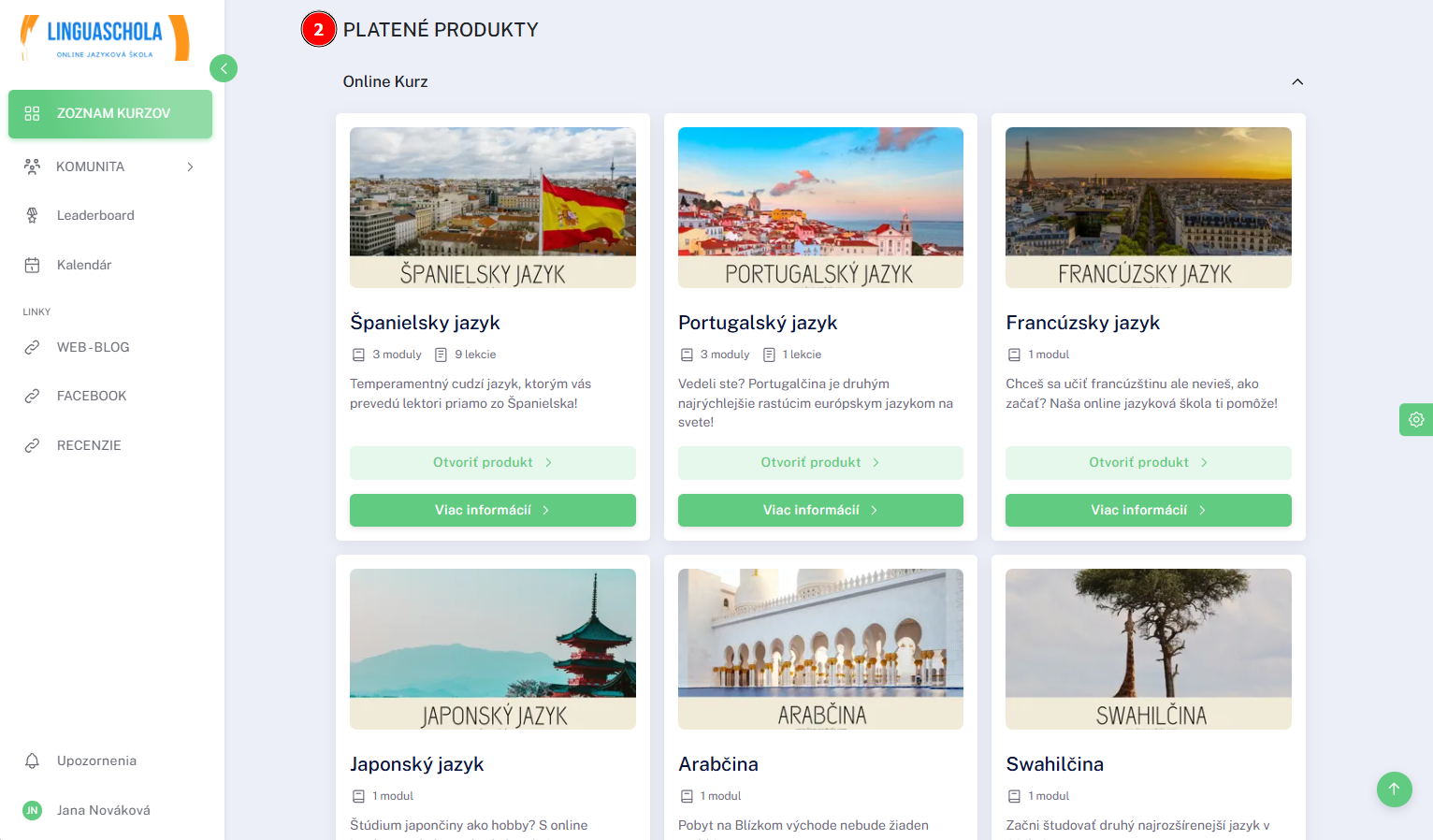Open the Arabčina course title
1433x840 pixels.
pyautogui.click(x=718, y=764)
